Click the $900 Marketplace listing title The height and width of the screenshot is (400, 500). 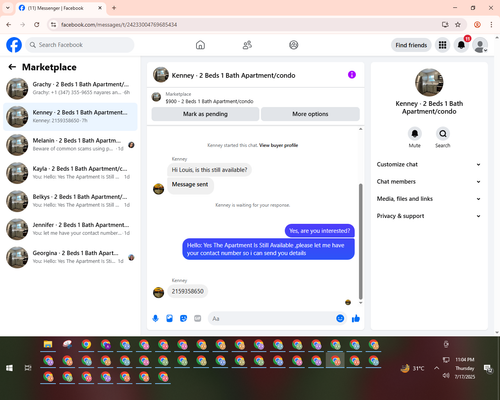point(209,101)
